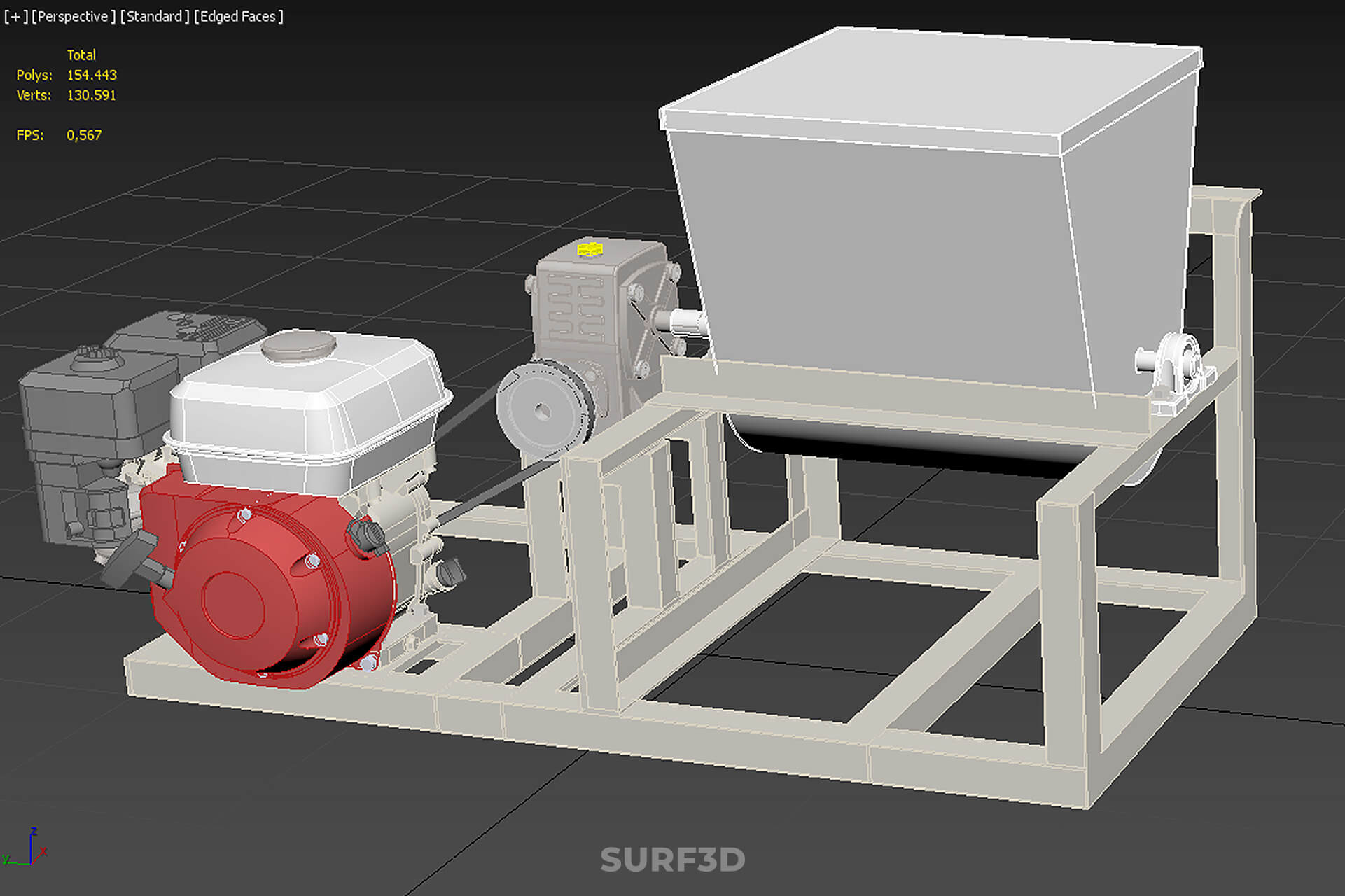This screenshot has width=1345, height=896.
Task: Open the Standard shading label menu
Action: (x=155, y=17)
